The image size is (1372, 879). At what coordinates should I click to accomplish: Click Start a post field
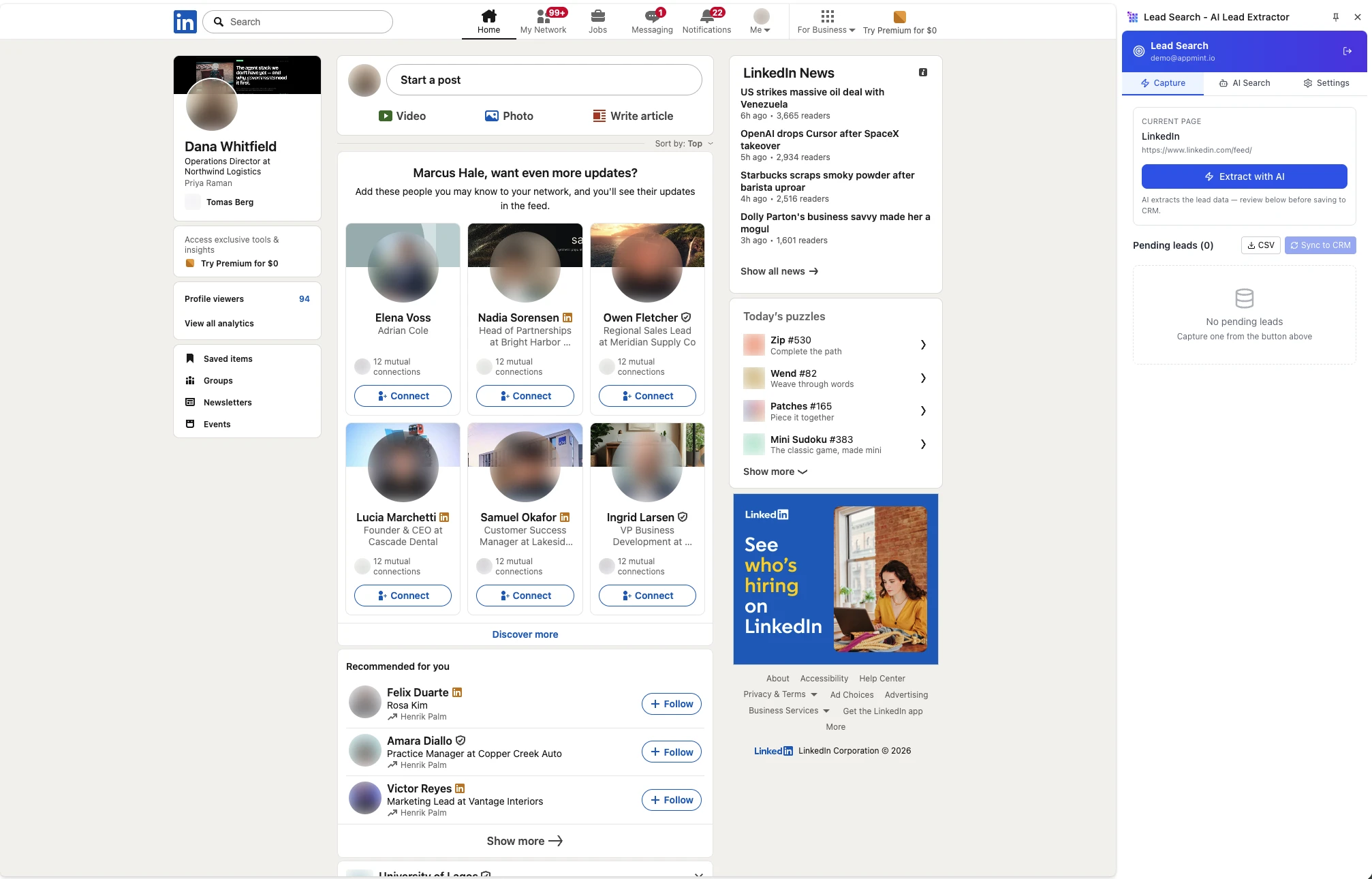(544, 80)
